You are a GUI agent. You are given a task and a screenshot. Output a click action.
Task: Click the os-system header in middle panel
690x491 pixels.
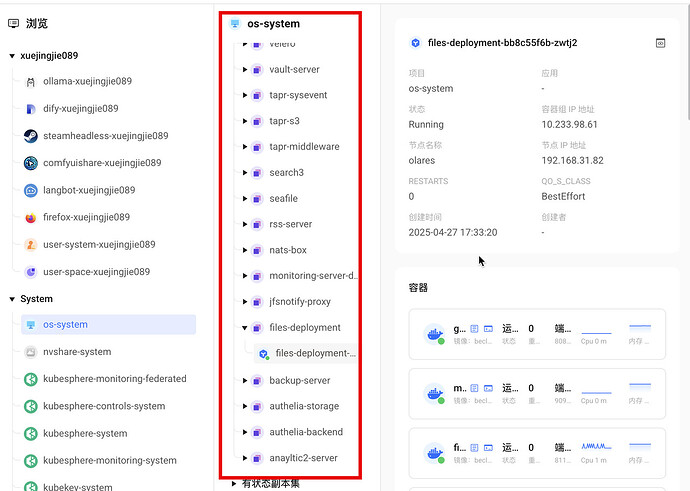point(273,24)
